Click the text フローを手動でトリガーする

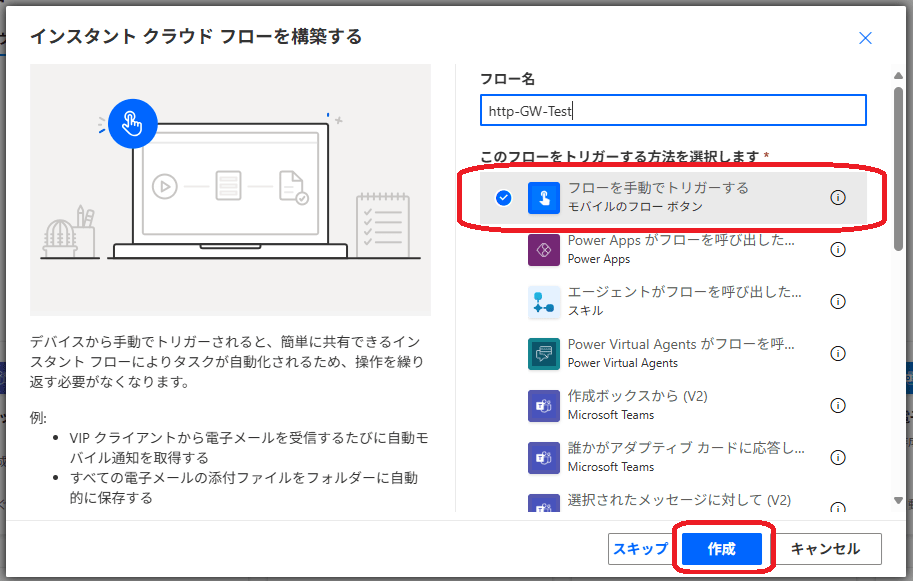pyautogui.click(x=658, y=188)
